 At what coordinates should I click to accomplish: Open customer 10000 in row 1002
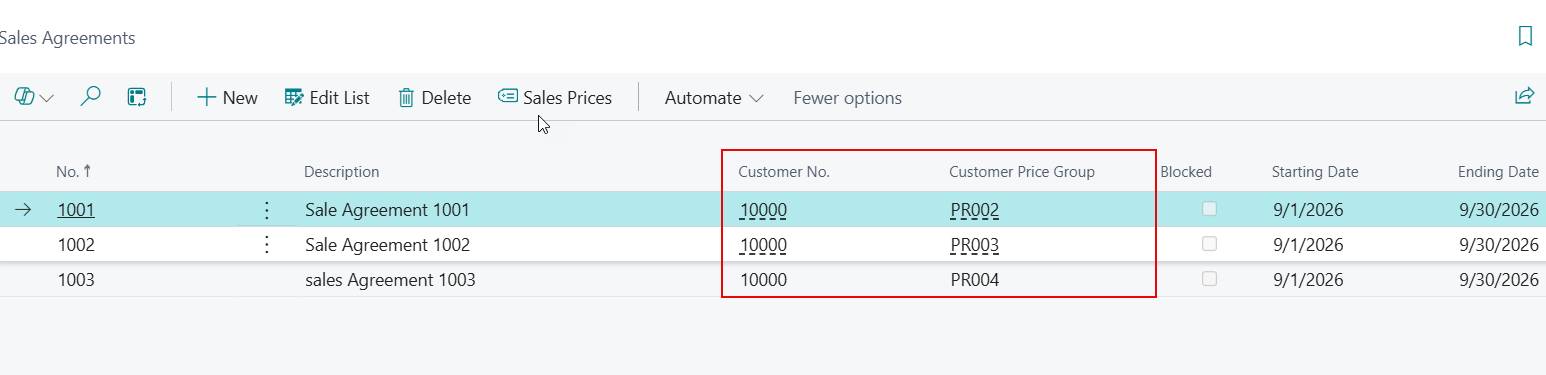pyautogui.click(x=763, y=245)
